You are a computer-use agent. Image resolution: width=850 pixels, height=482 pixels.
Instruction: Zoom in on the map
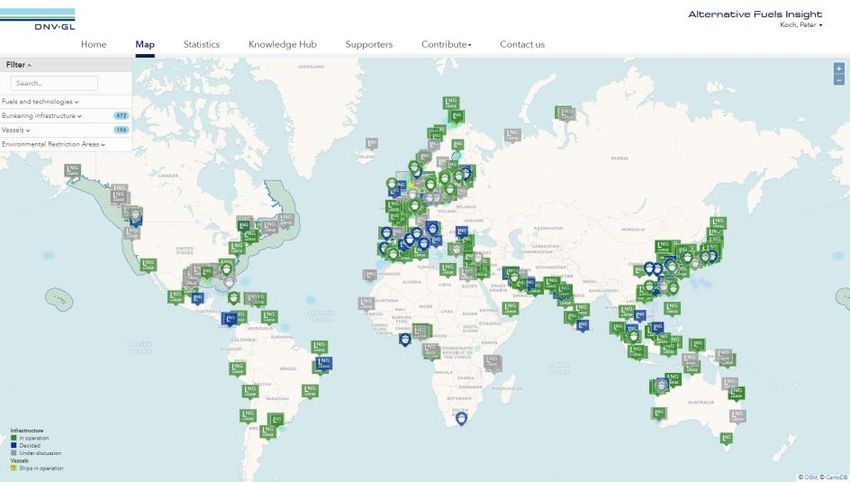(839, 68)
